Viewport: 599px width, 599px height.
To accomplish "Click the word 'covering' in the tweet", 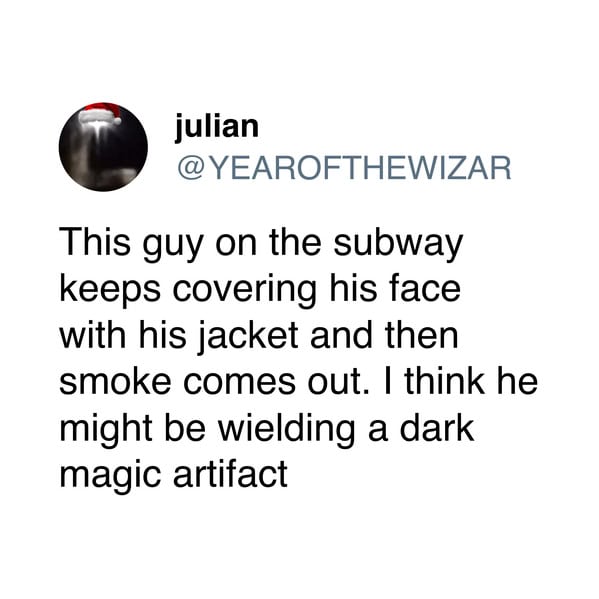I will coord(244,292).
